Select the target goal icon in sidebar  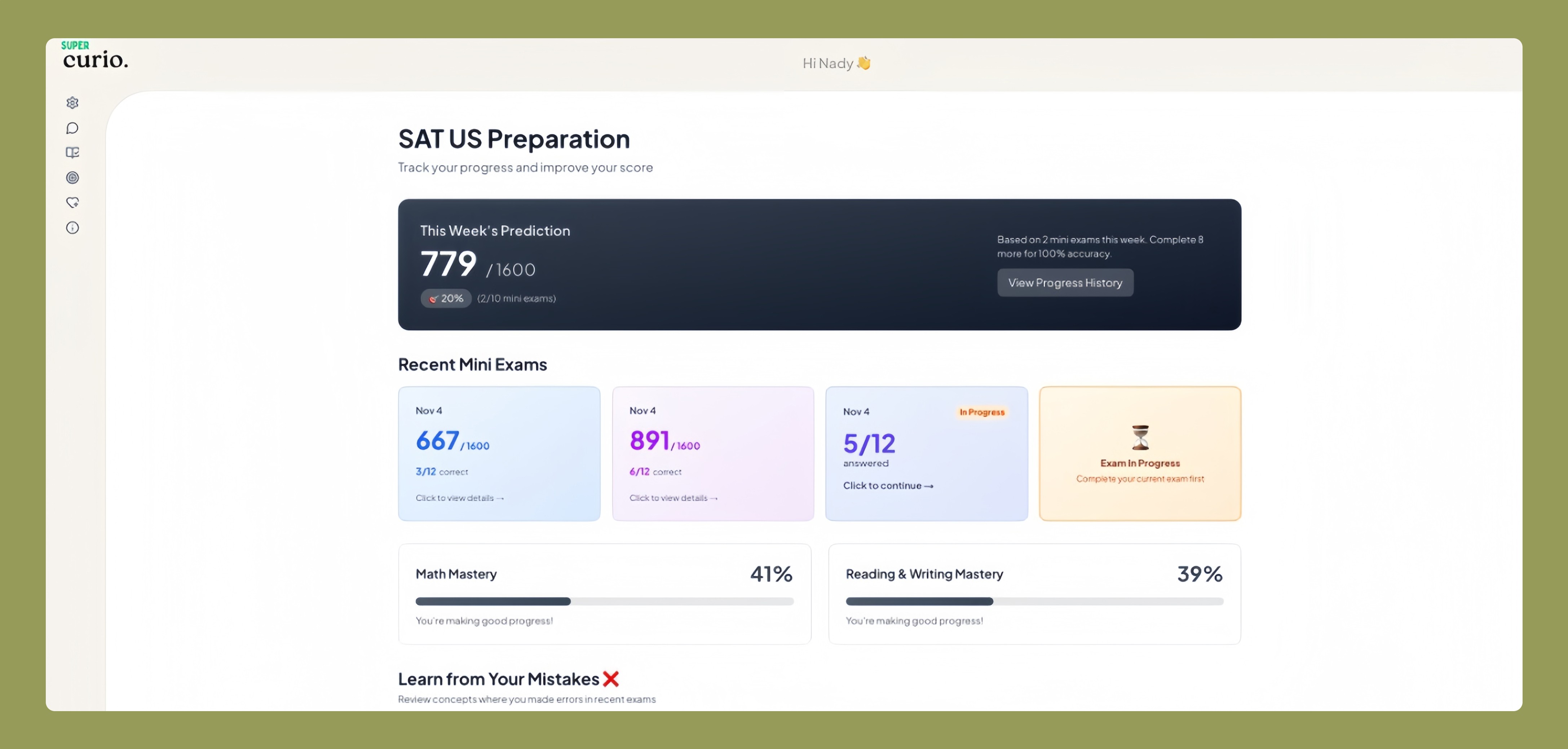tap(72, 178)
